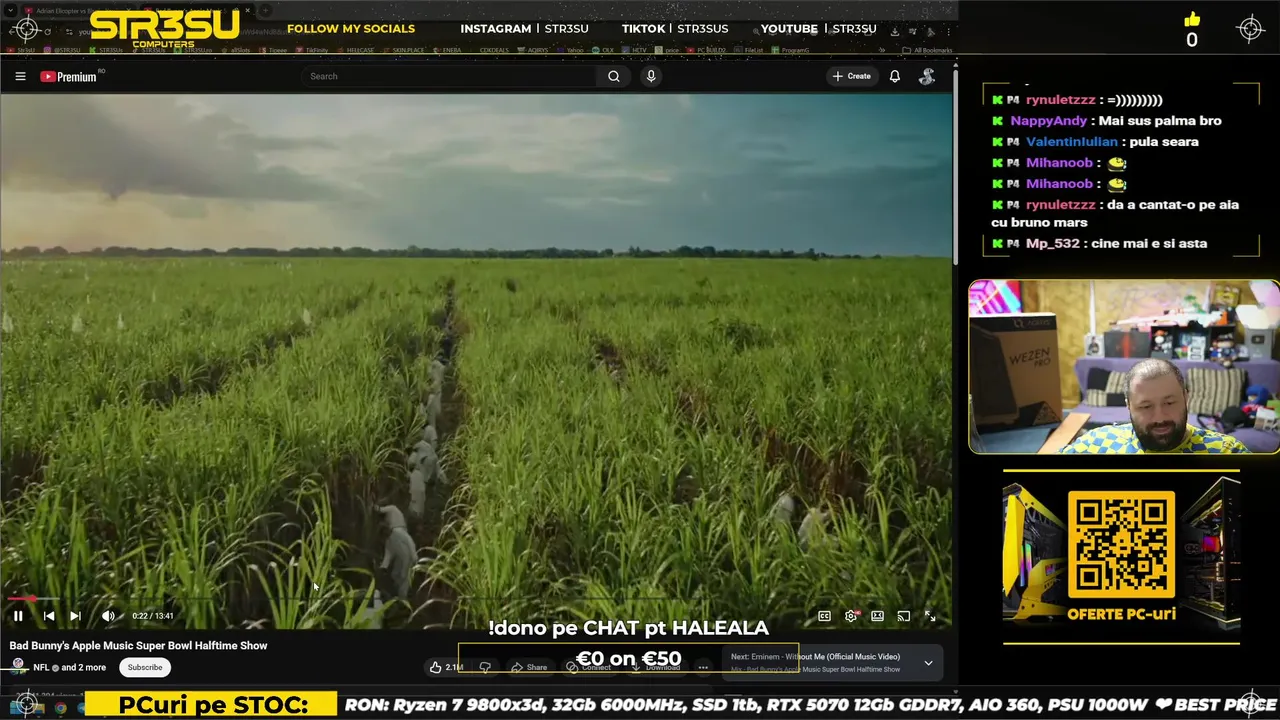Open the HELLCASE bookmark

coord(356,50)
